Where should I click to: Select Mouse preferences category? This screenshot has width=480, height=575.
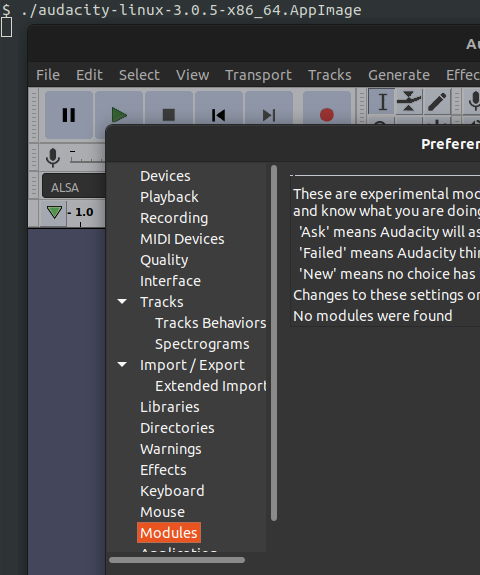(x=162, y=512)
